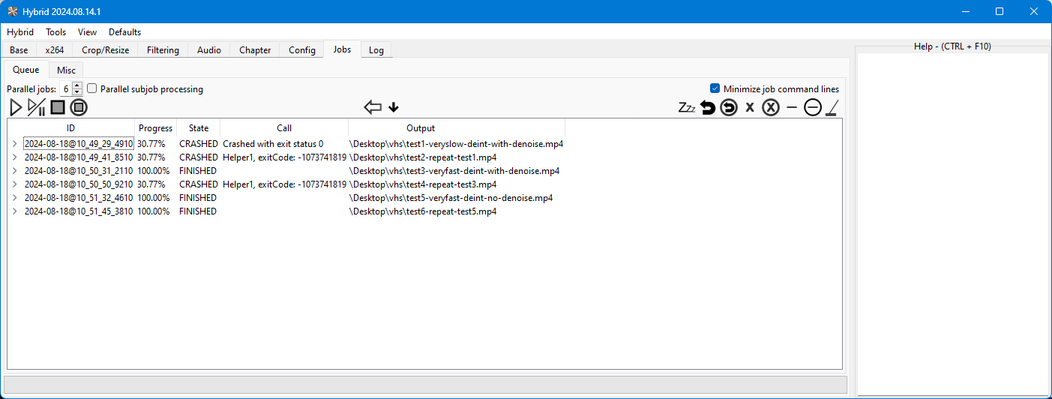Click the circled minus icon

(812, 107)
